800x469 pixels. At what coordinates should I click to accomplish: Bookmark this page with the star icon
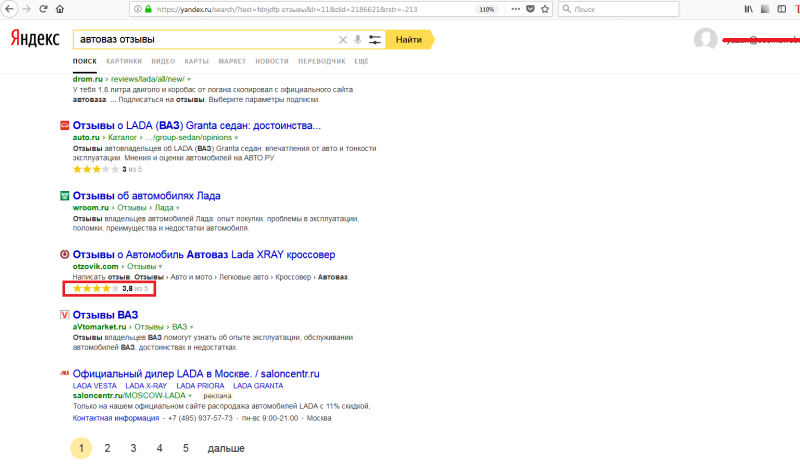[545, 9]
